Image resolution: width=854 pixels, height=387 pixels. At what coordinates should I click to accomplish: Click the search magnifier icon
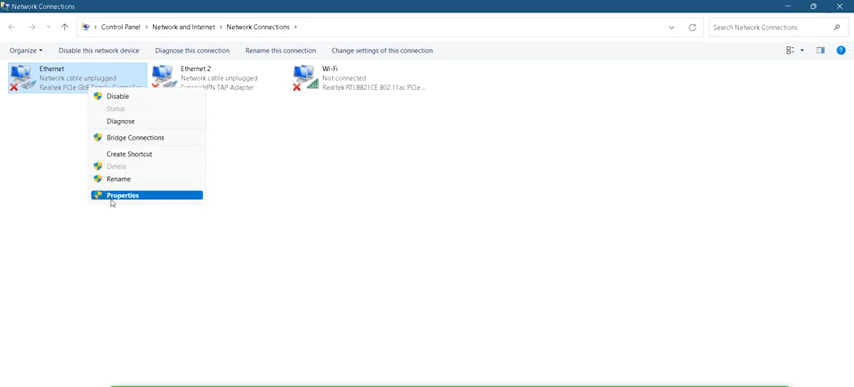click(x=837, y=27)
